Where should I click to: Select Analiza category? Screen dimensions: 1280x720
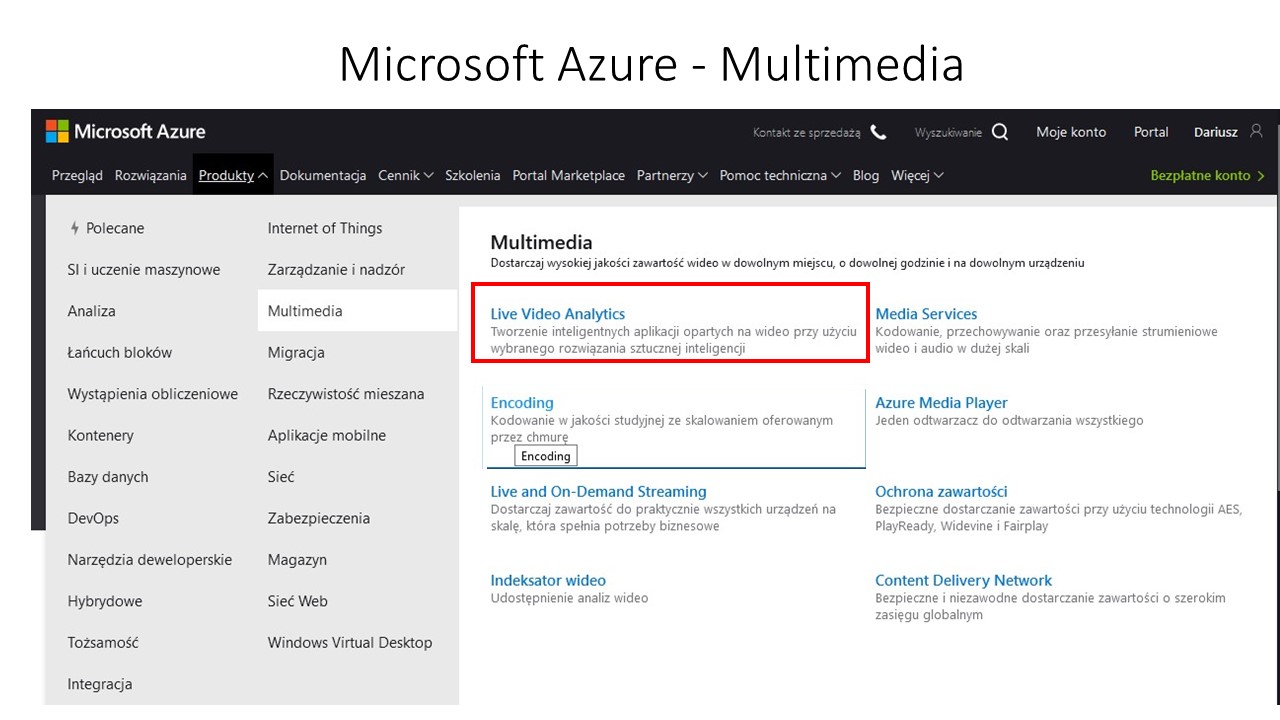click(x=92, y=311)
